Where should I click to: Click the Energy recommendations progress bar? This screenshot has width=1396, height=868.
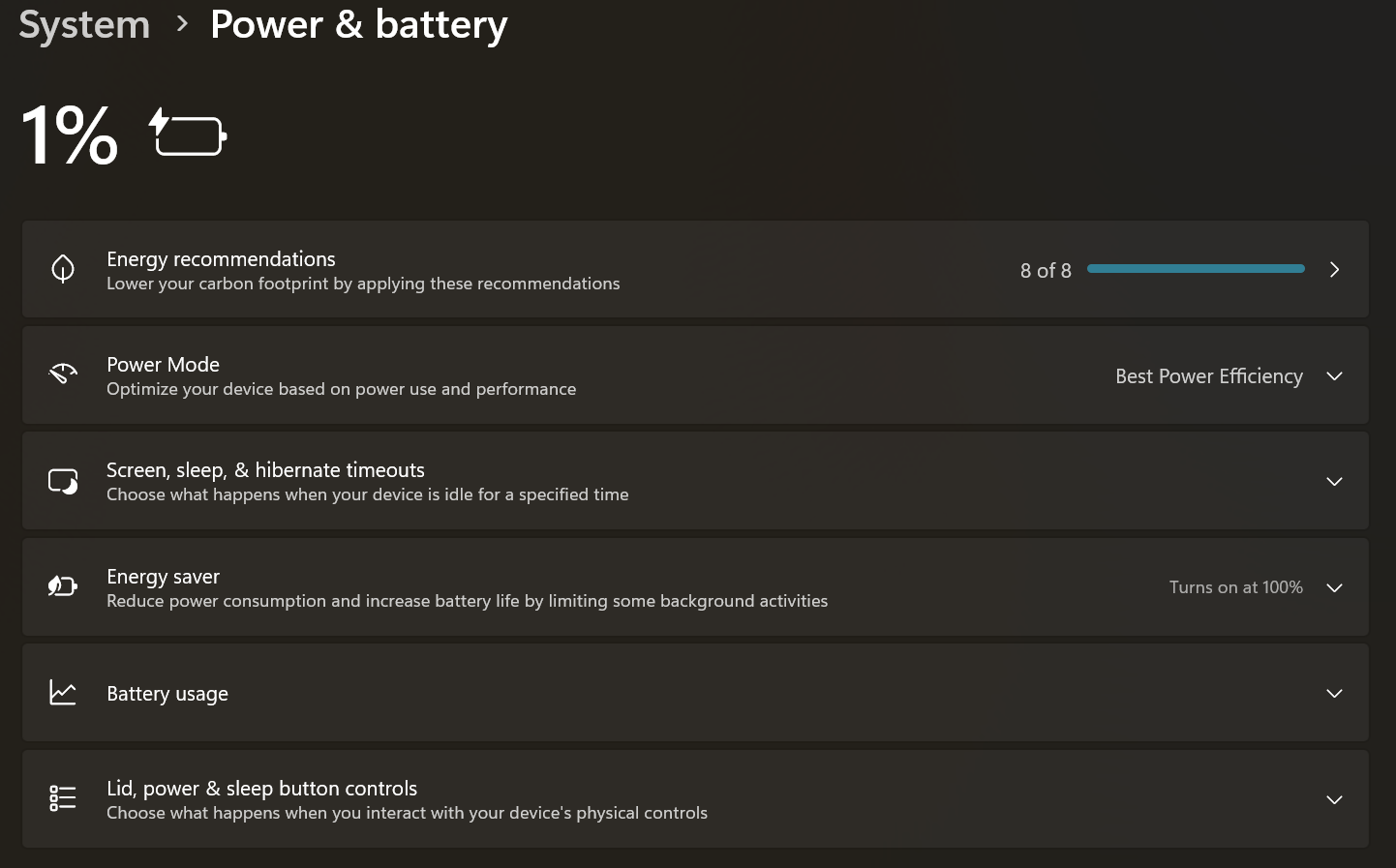pos(1196,269)
